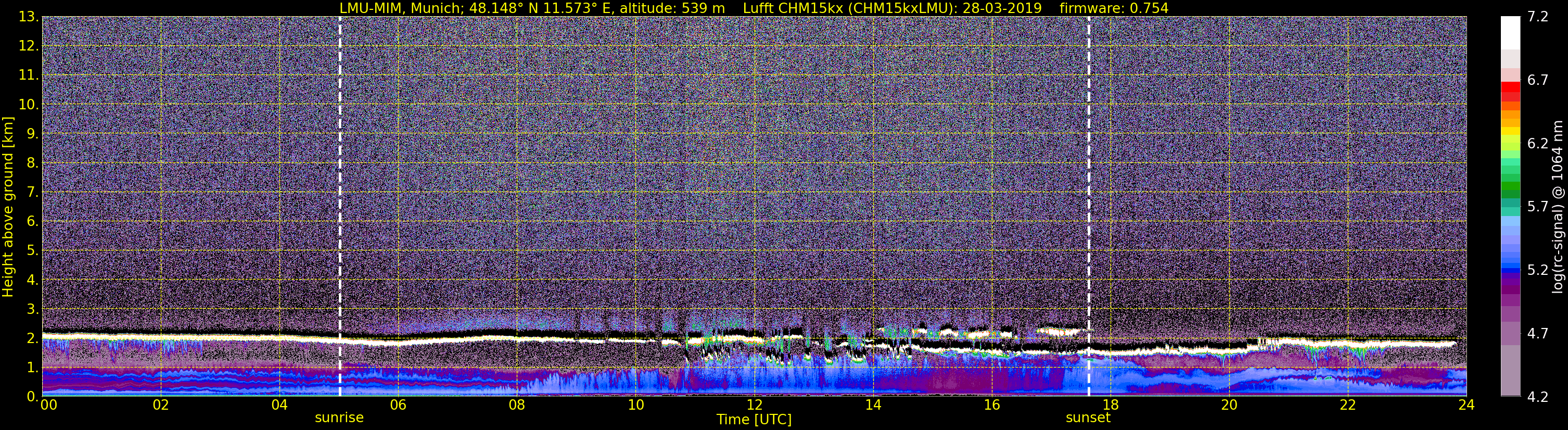Viewport: 1568px width, 430px height.
Task: Click the '00' time tick label
Action: [48, 405]
